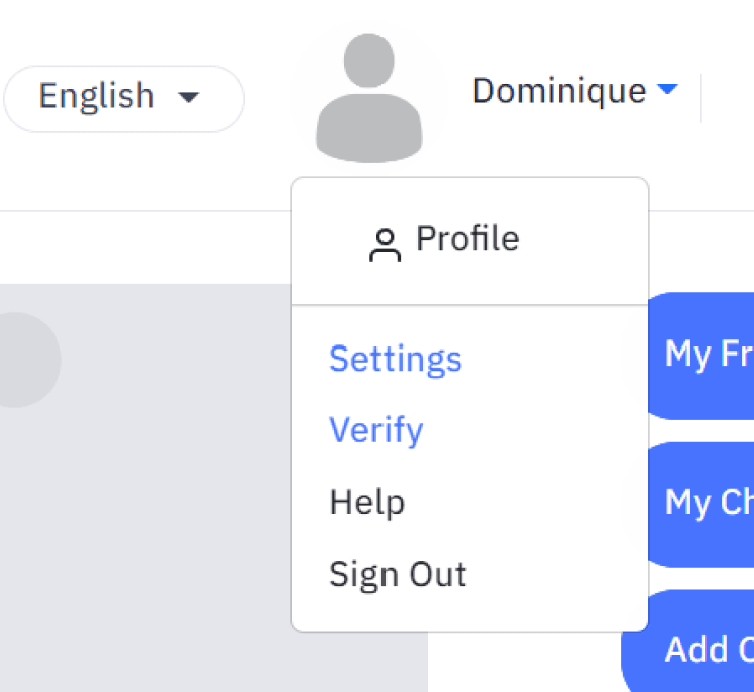Click the thin vertical divider after Dominique
Screen dimensions: 754x692
[x=701, y=98]
